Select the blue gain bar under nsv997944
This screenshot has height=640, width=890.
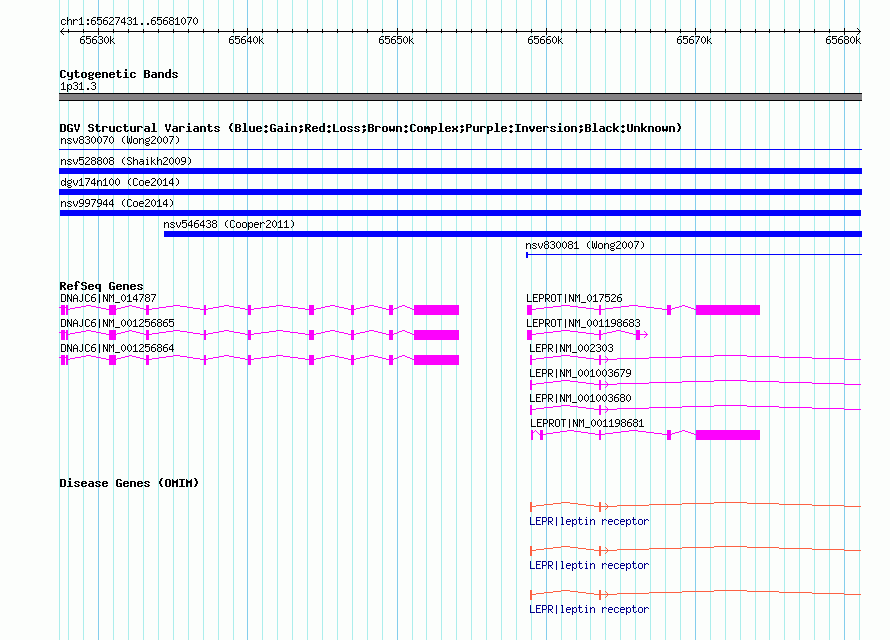460,213
